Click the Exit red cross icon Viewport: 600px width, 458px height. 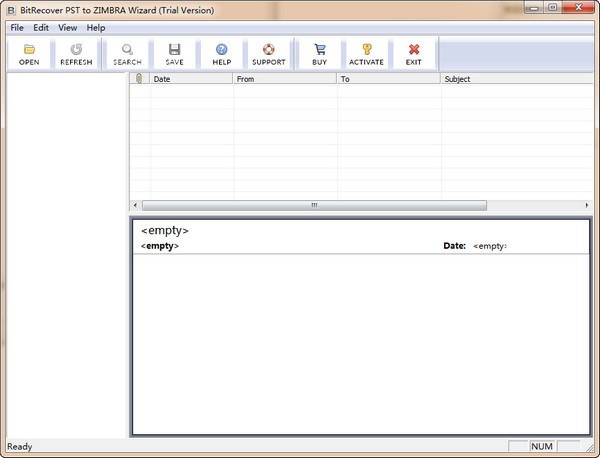coord(414,49)
